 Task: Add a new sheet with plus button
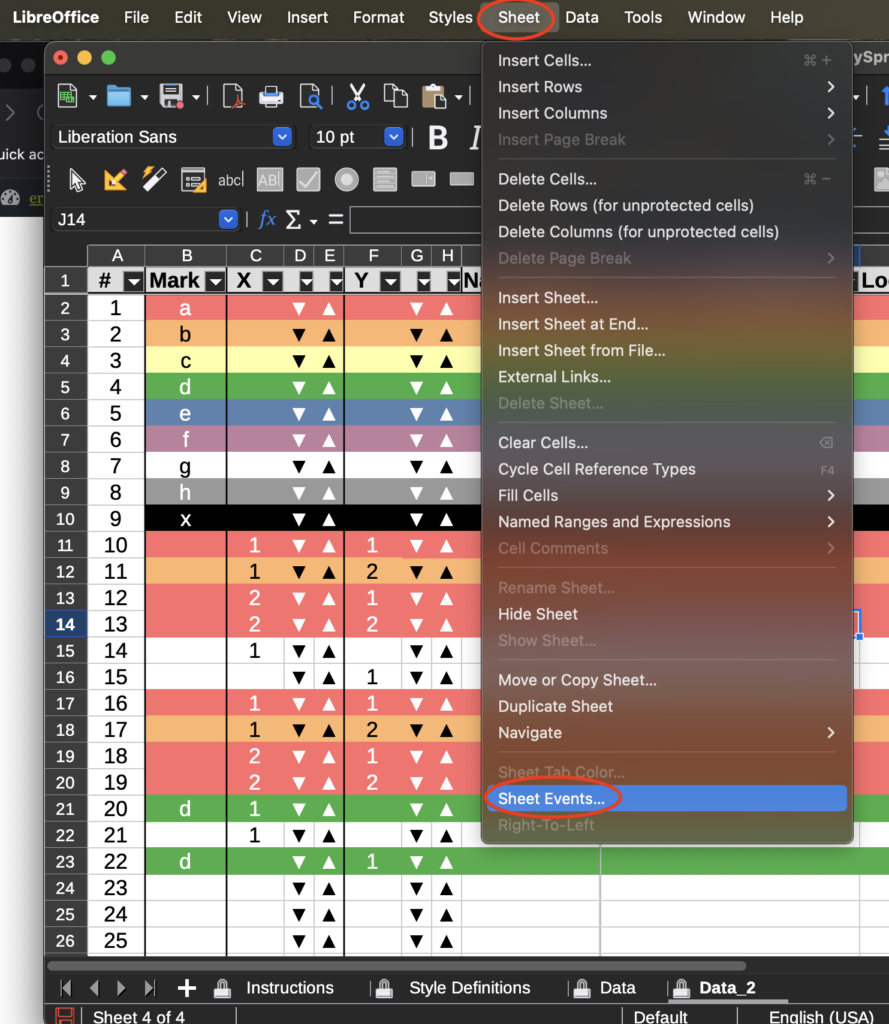[x=186, y=988]
